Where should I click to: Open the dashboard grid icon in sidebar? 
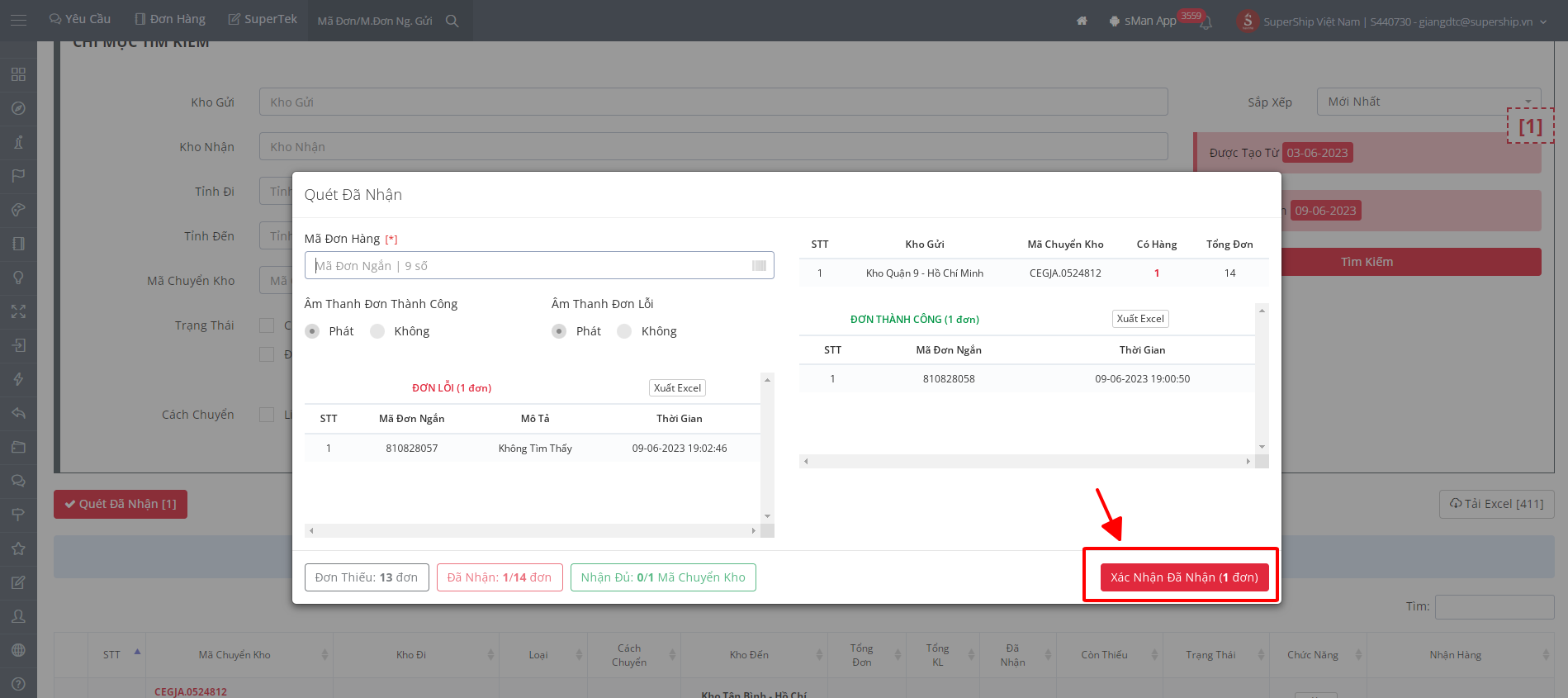18,74
